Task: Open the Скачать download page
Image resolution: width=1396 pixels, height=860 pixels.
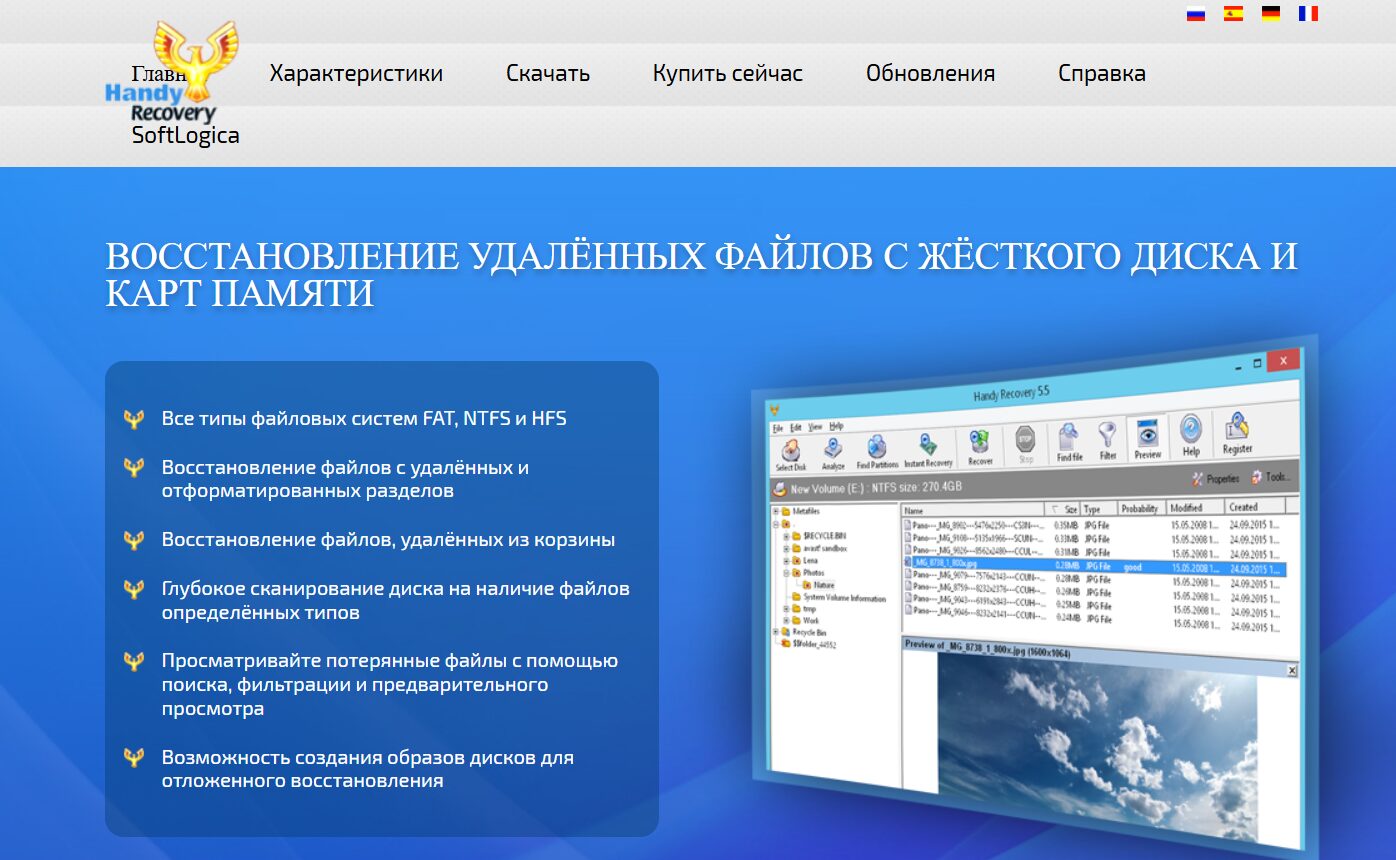Action: coord(548,72)
